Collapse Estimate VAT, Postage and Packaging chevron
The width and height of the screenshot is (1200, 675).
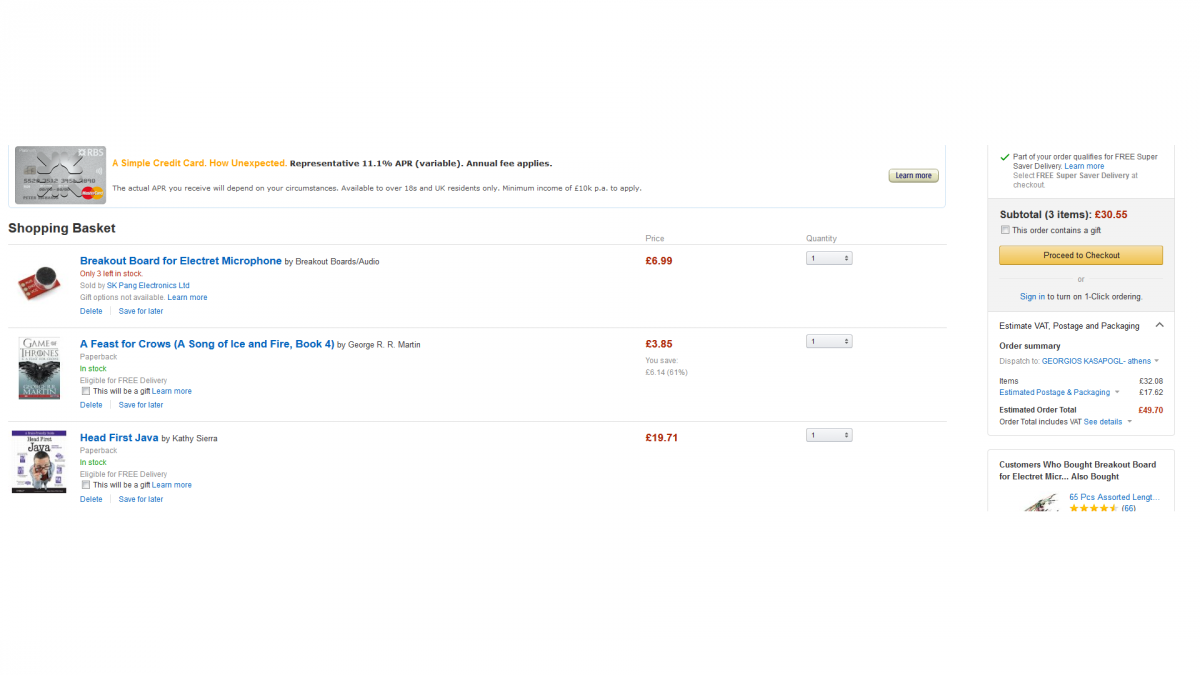1159,325
